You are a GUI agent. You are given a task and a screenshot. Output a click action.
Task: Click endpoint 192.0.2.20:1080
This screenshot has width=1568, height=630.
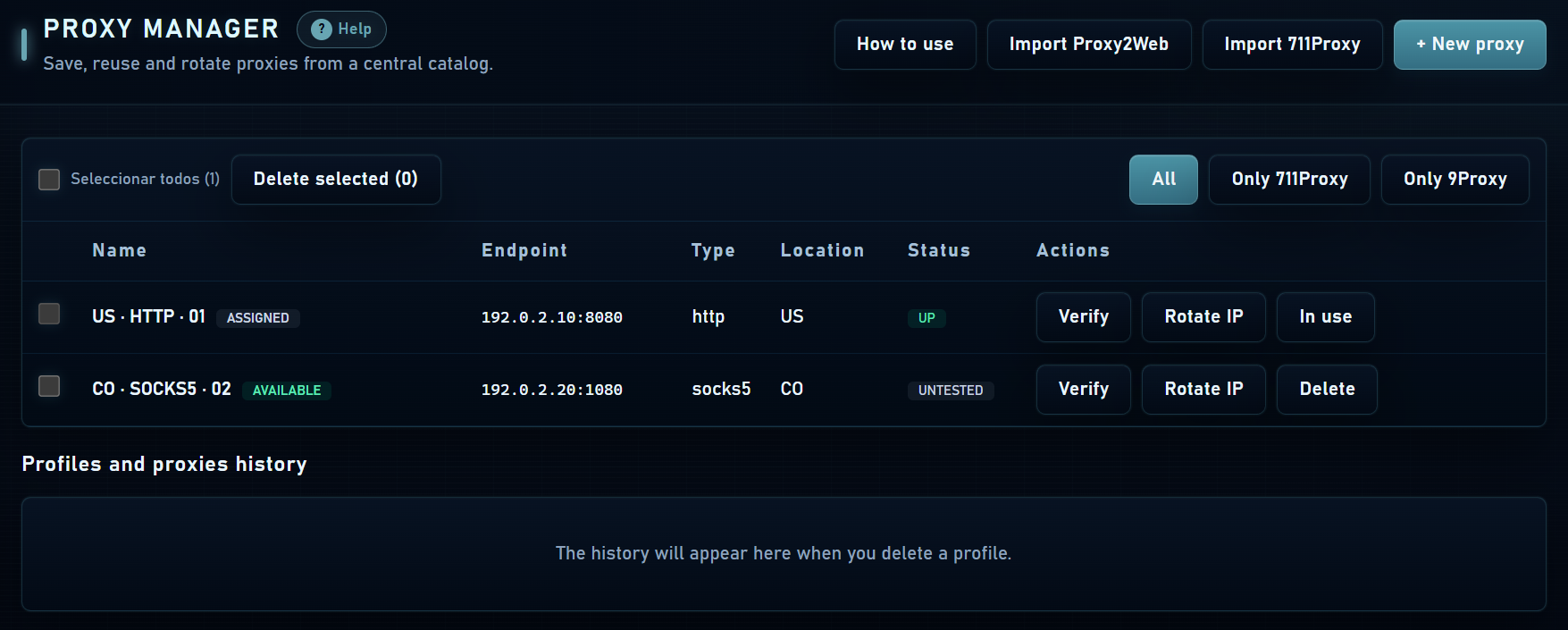point(551,391)
